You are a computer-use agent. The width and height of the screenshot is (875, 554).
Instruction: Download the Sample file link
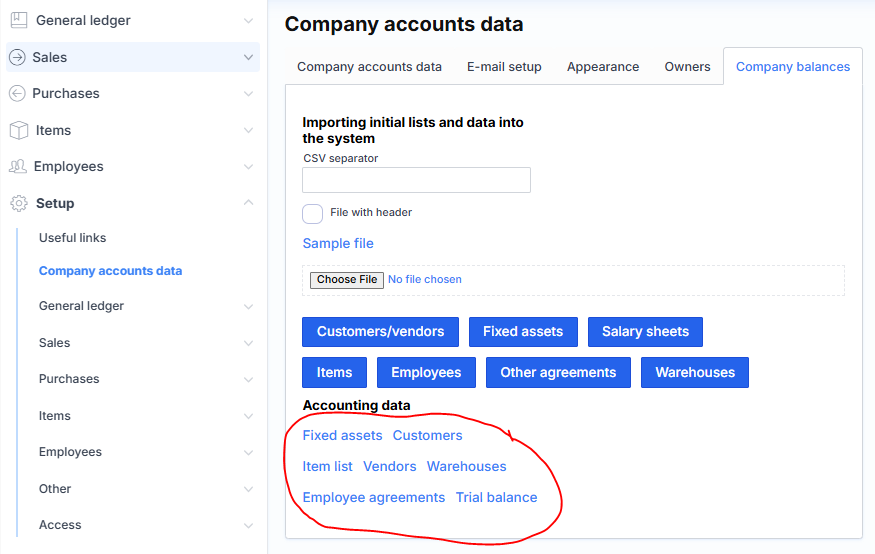tap(338, 243)
